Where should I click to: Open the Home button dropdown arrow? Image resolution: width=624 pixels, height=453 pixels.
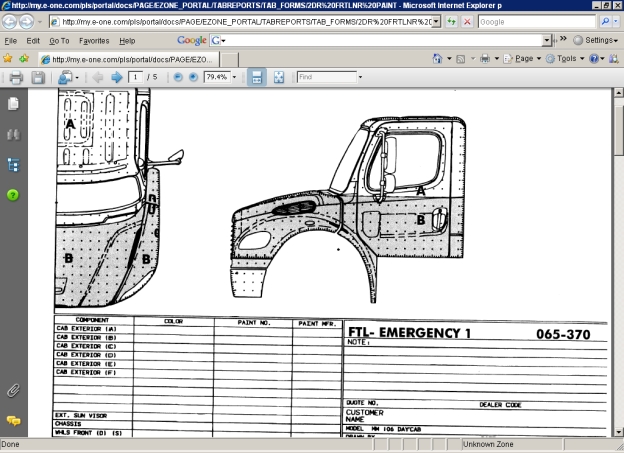tap(449, 59)
